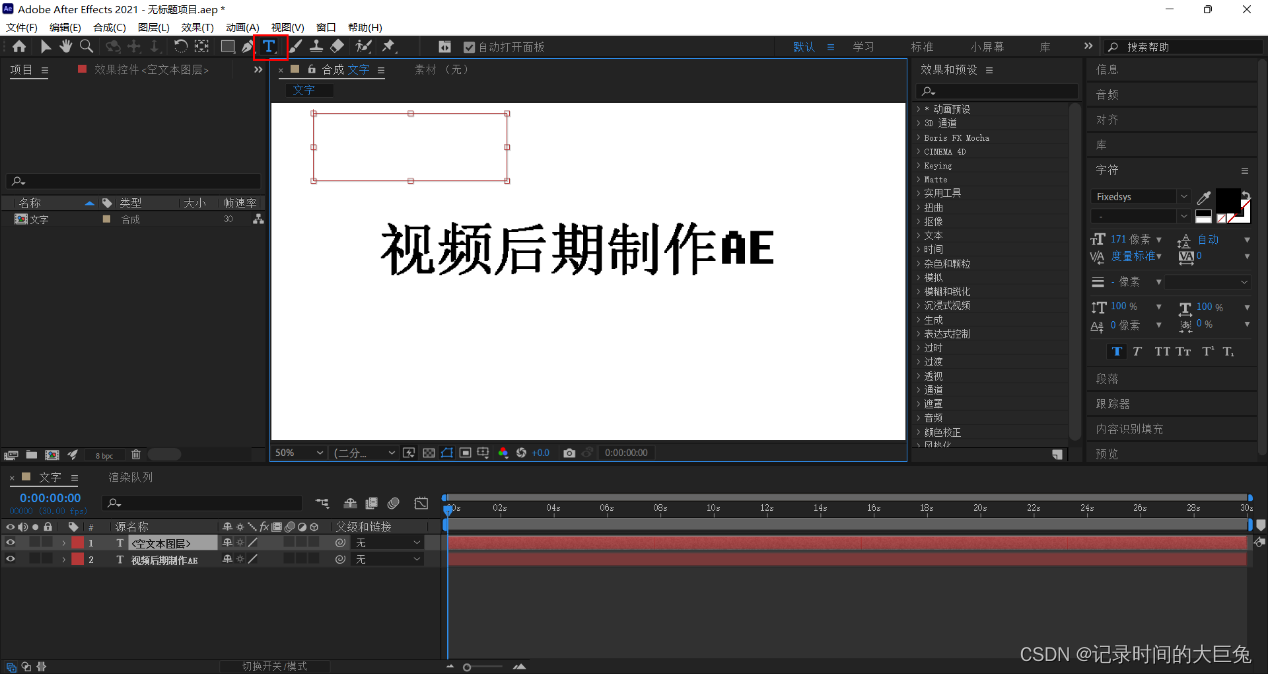Open the 段落 panel
Image resolution: width=1268 pixels, height=674 pixels.
click(1107, 379)
